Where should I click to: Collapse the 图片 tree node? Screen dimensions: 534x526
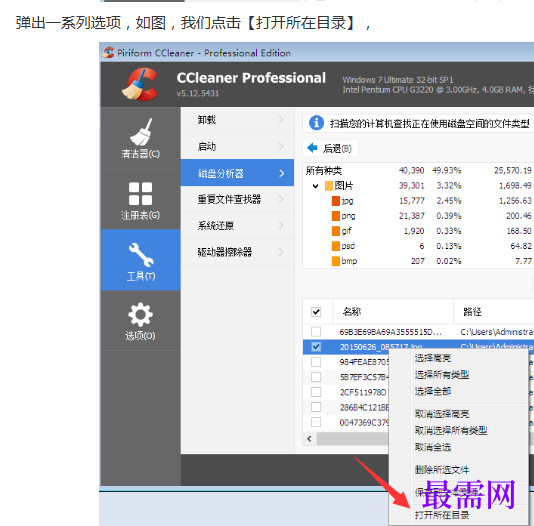[316, 186]
